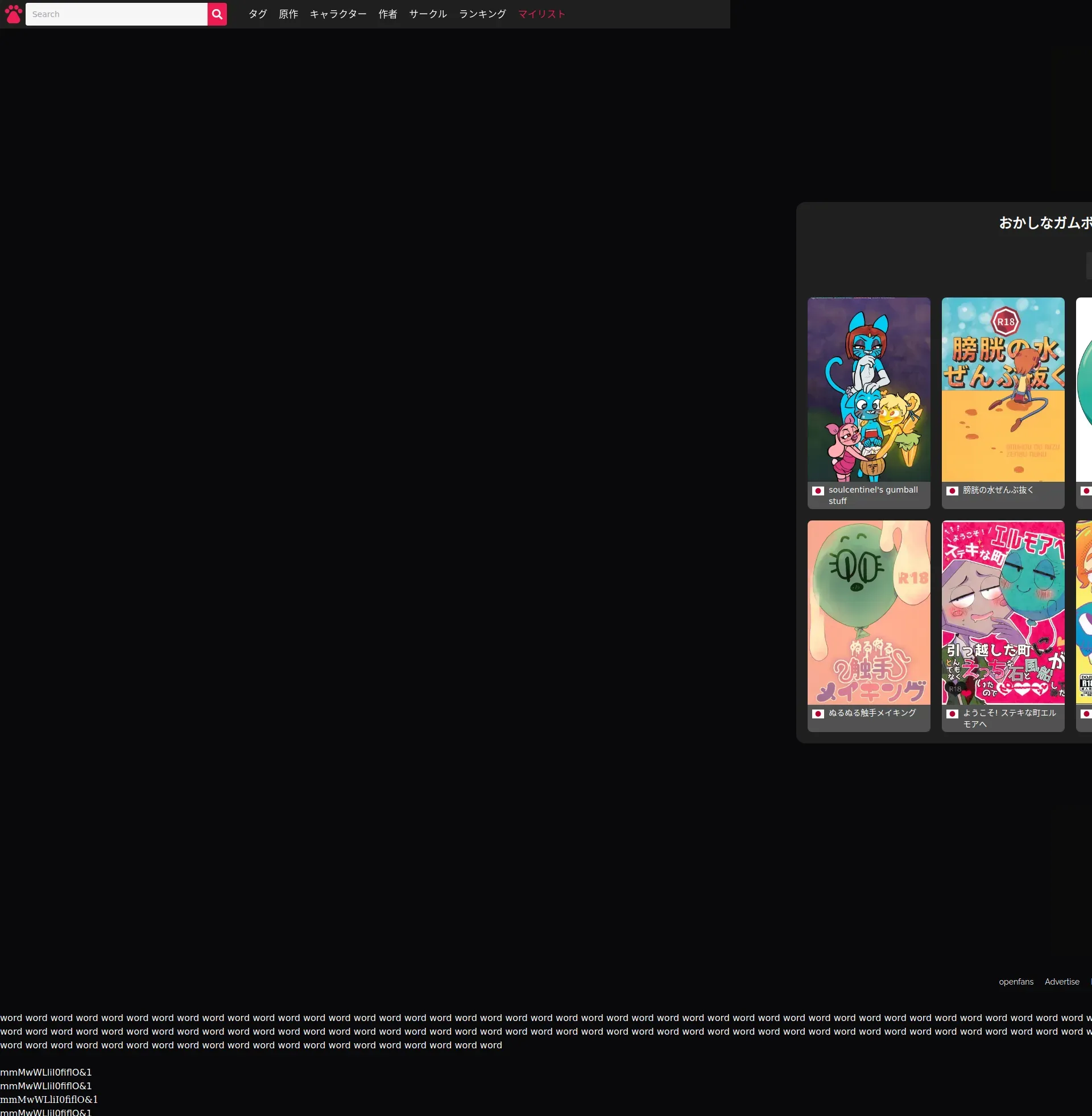Follow the openfans footer link
1092x1116 pixels.
coord(1016,982)
